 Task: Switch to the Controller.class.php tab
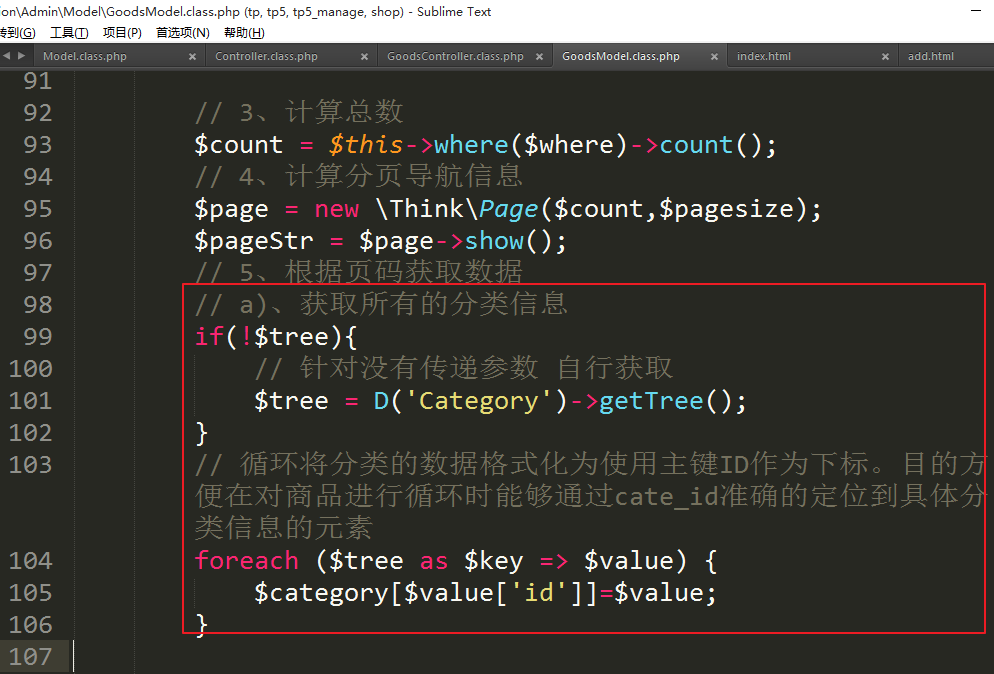click(266, 57)
